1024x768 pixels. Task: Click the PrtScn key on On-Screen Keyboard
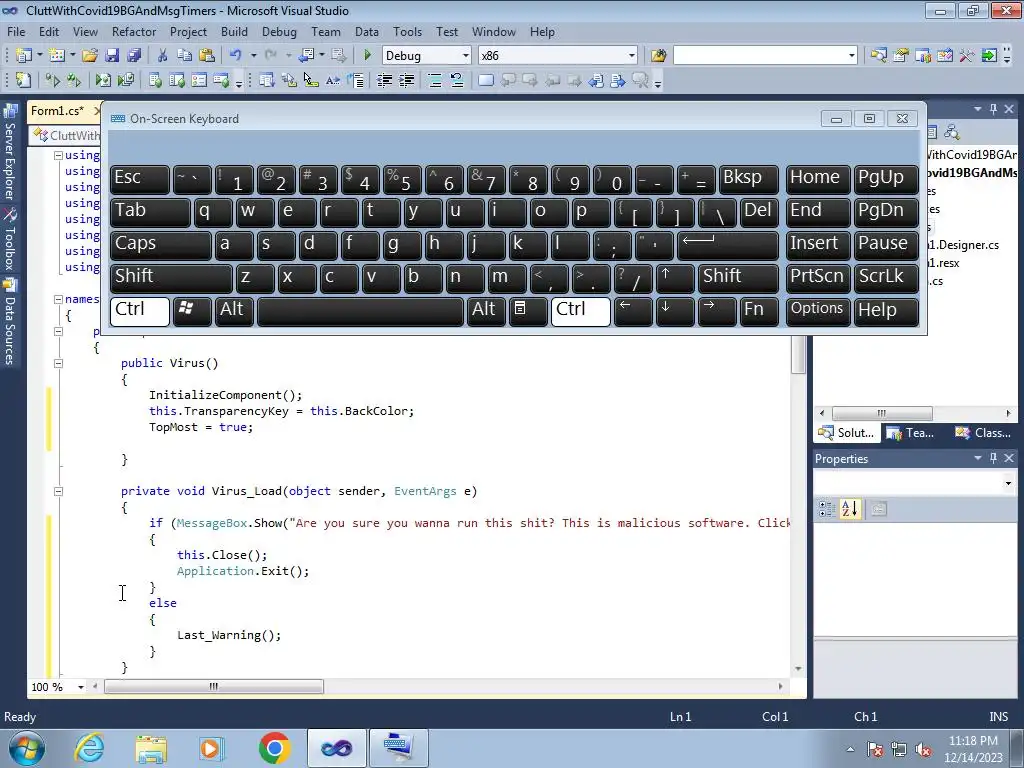817,277
